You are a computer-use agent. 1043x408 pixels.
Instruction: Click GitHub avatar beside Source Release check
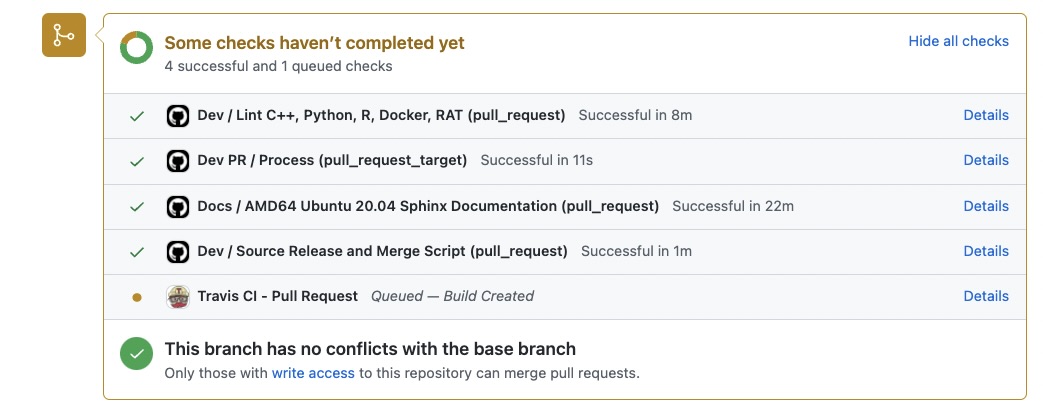(x=177, y=252)
